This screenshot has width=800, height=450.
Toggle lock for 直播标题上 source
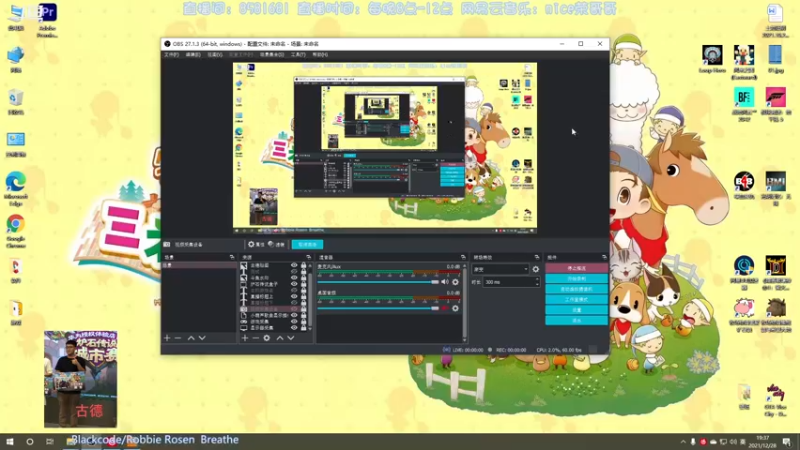pos(304,296)
